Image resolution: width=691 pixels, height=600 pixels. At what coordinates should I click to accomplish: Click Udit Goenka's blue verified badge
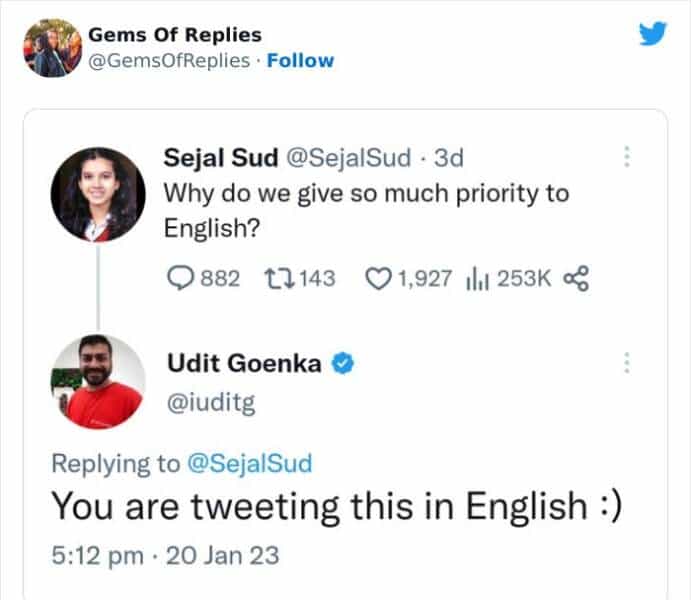(x=343, y=364)
